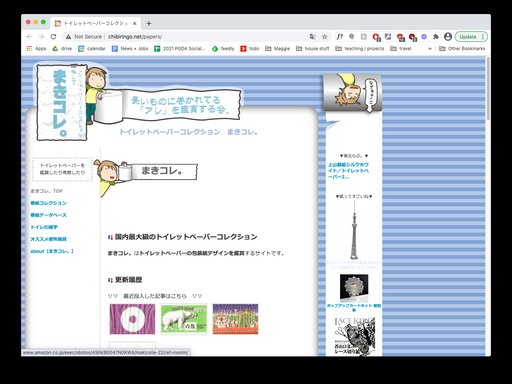Click the green polar bear thumbnail

click(x=184, y=319)
